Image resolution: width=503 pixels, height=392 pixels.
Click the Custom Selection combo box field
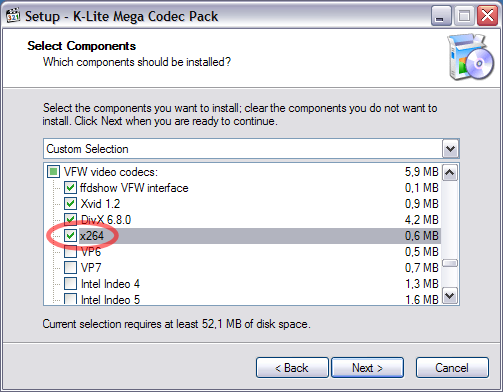251,149
